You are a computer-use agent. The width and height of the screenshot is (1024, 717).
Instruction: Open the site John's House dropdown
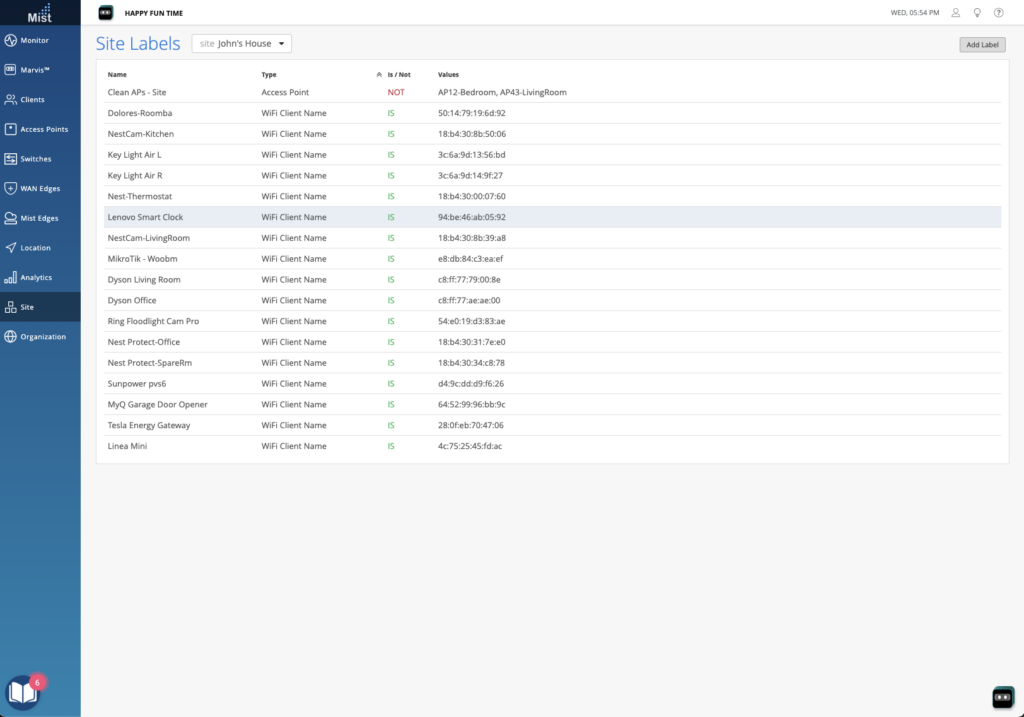coord(242,44)
